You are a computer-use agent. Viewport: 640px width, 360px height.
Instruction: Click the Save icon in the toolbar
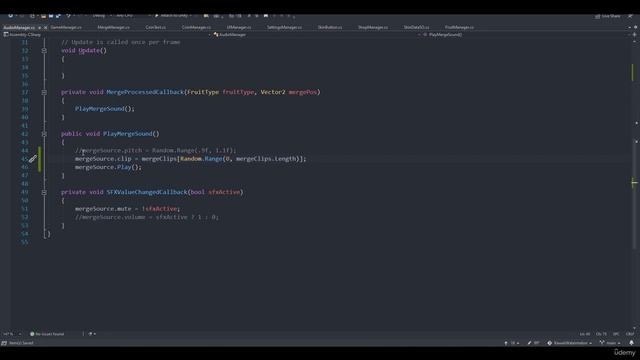pyautogui.click(x=51, y=16)
